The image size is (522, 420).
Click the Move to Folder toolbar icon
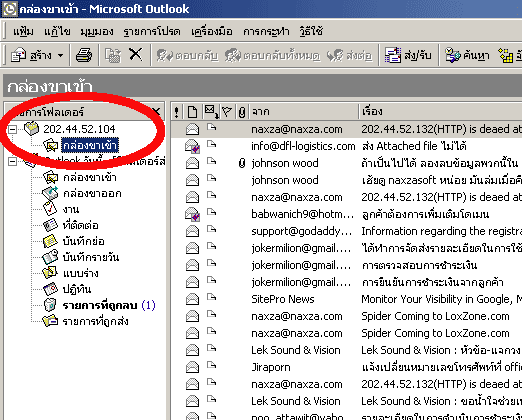[x=113, y=55]
